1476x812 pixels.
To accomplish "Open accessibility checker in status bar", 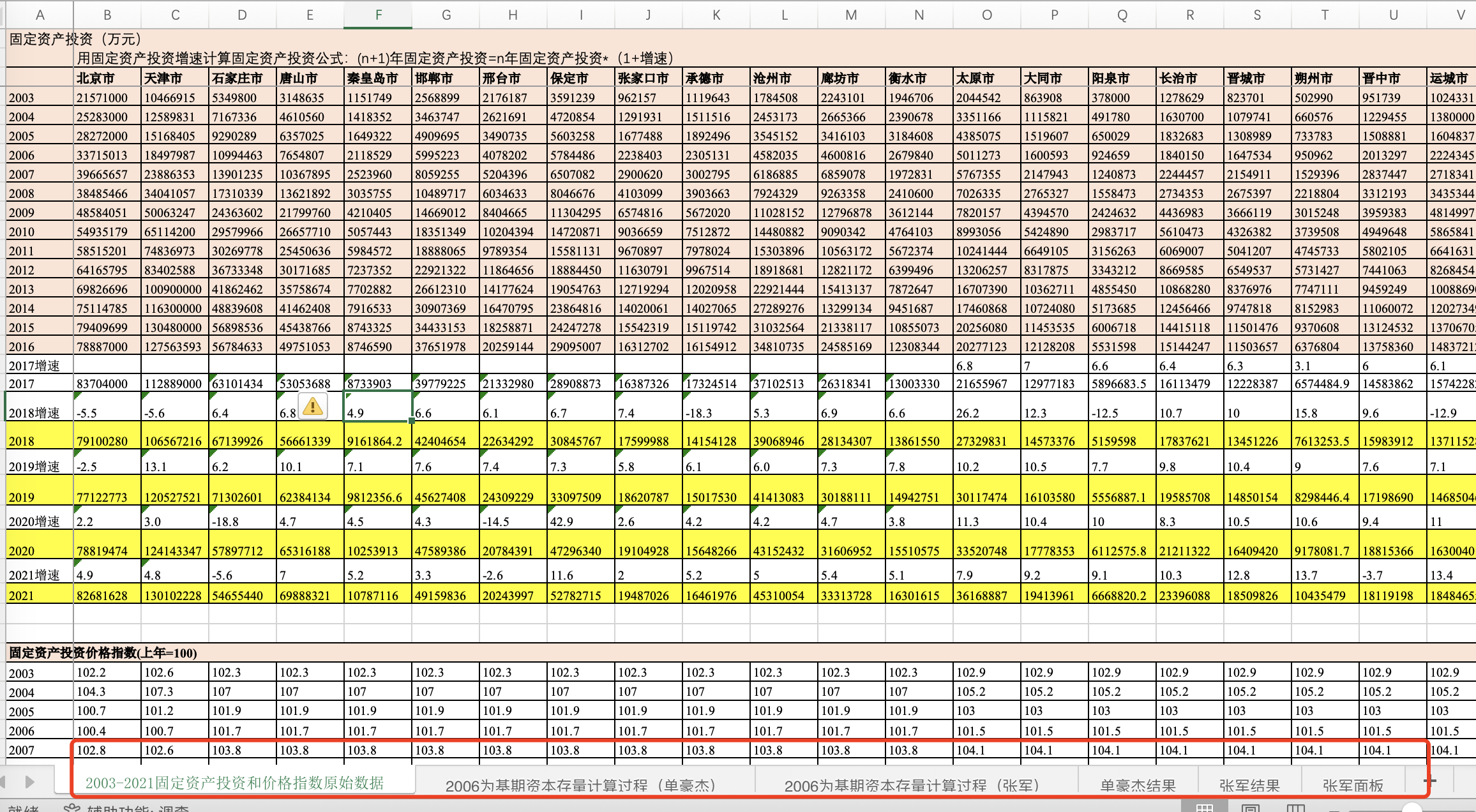I will point(128,808).
